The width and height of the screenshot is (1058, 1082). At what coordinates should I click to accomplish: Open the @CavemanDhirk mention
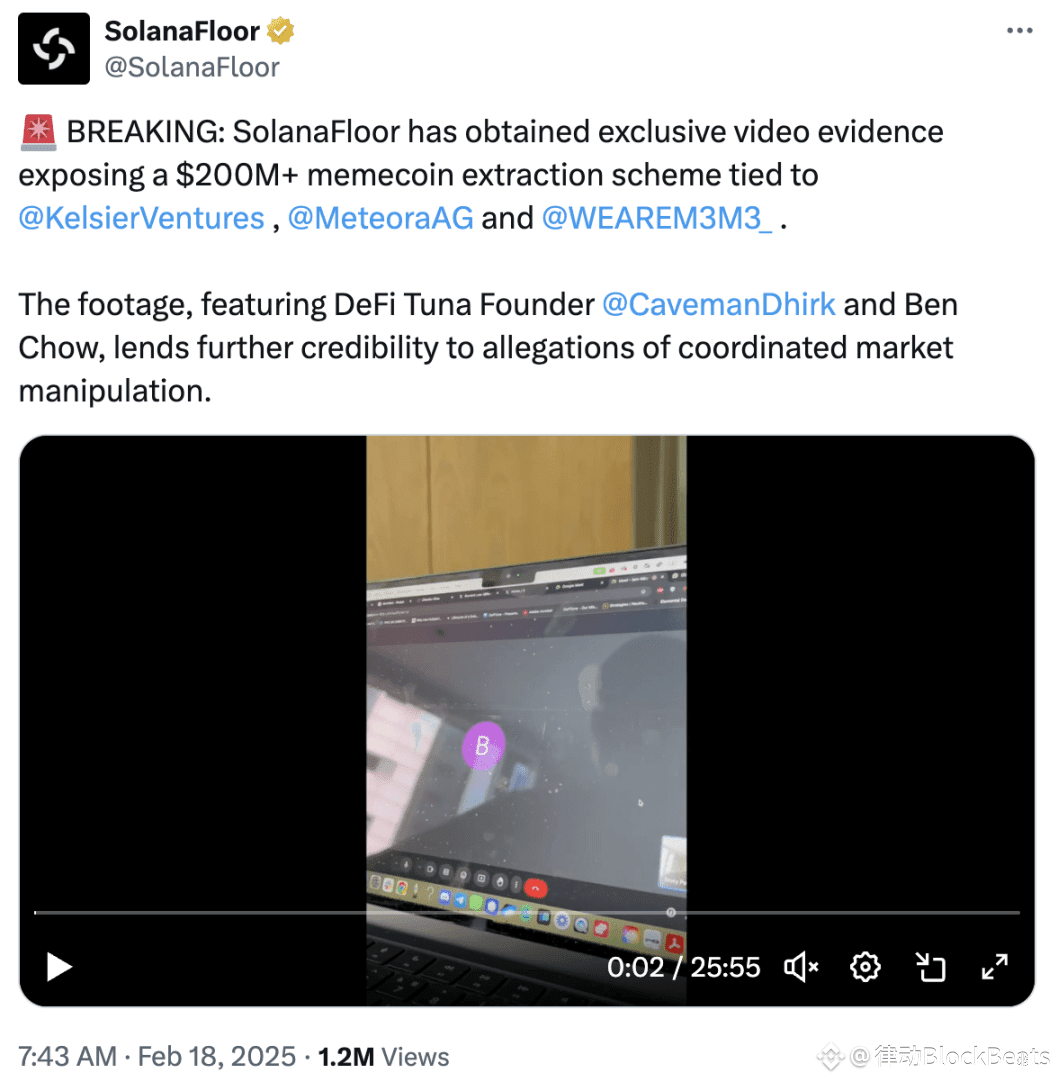(718, 304)
